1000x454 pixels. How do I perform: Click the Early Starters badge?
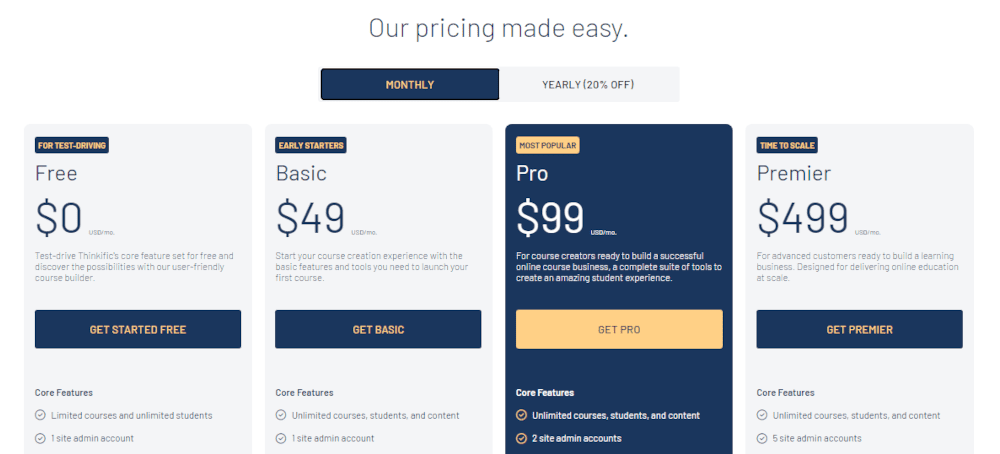311,145
